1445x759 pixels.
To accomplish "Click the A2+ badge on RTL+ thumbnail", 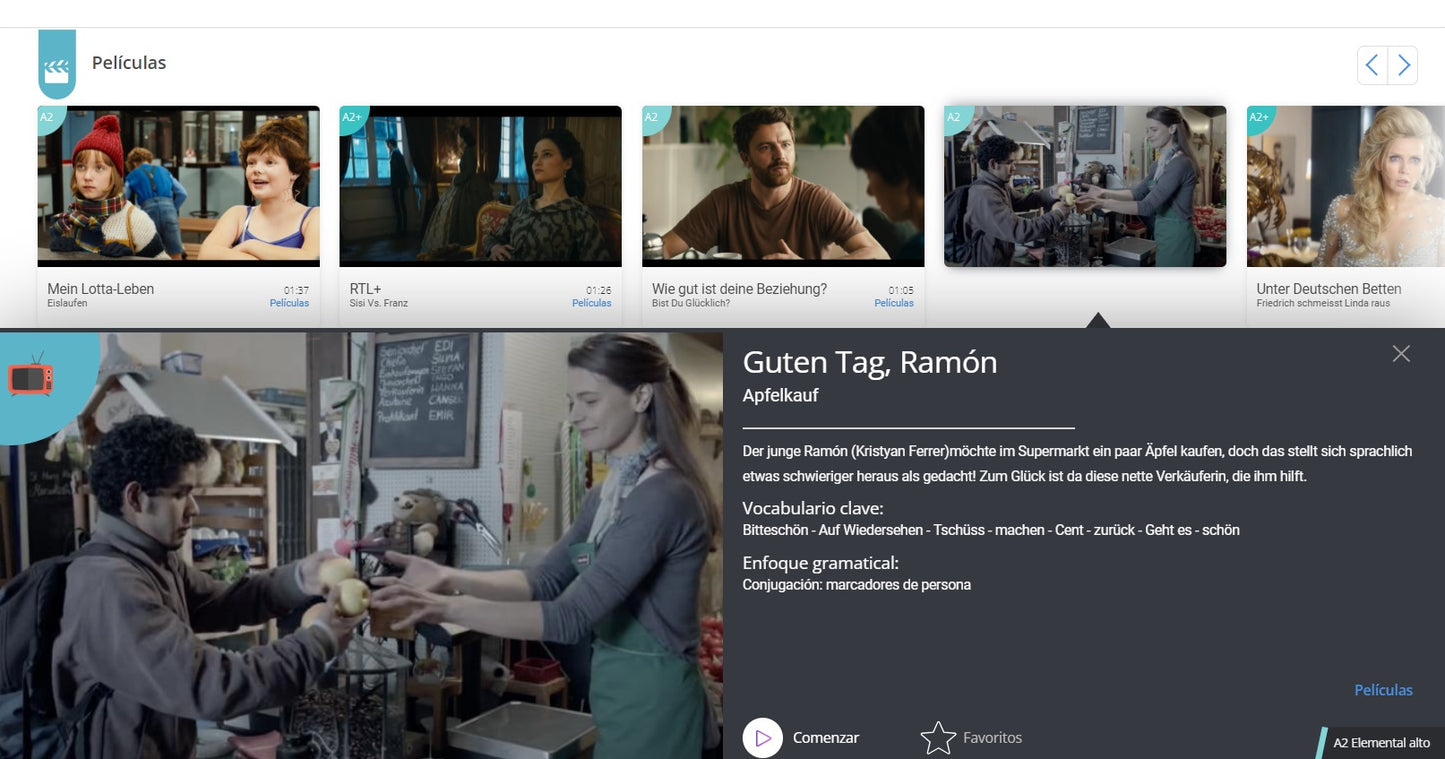I will tap(352, 118).
